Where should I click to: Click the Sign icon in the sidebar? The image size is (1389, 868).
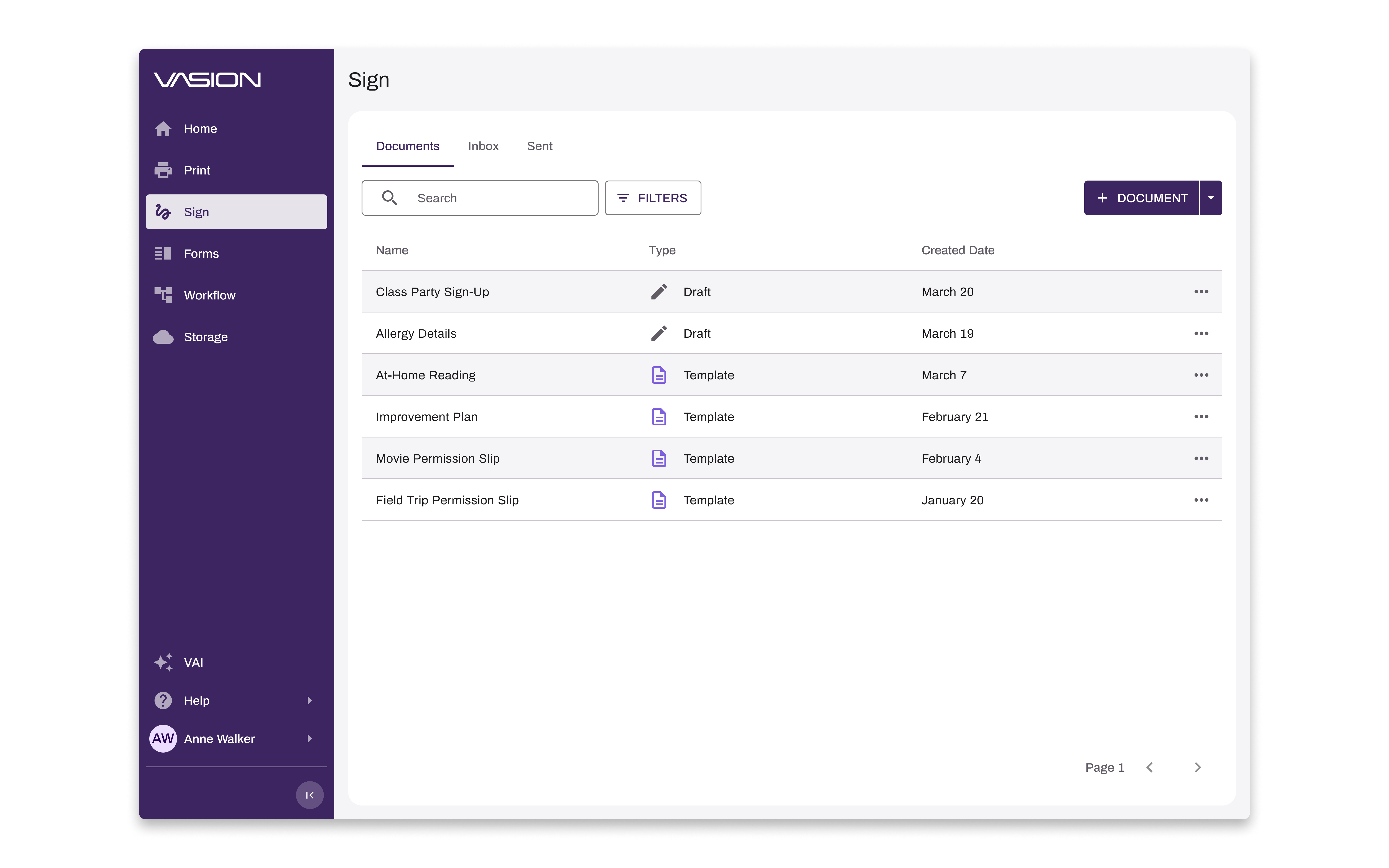point(163,211)
